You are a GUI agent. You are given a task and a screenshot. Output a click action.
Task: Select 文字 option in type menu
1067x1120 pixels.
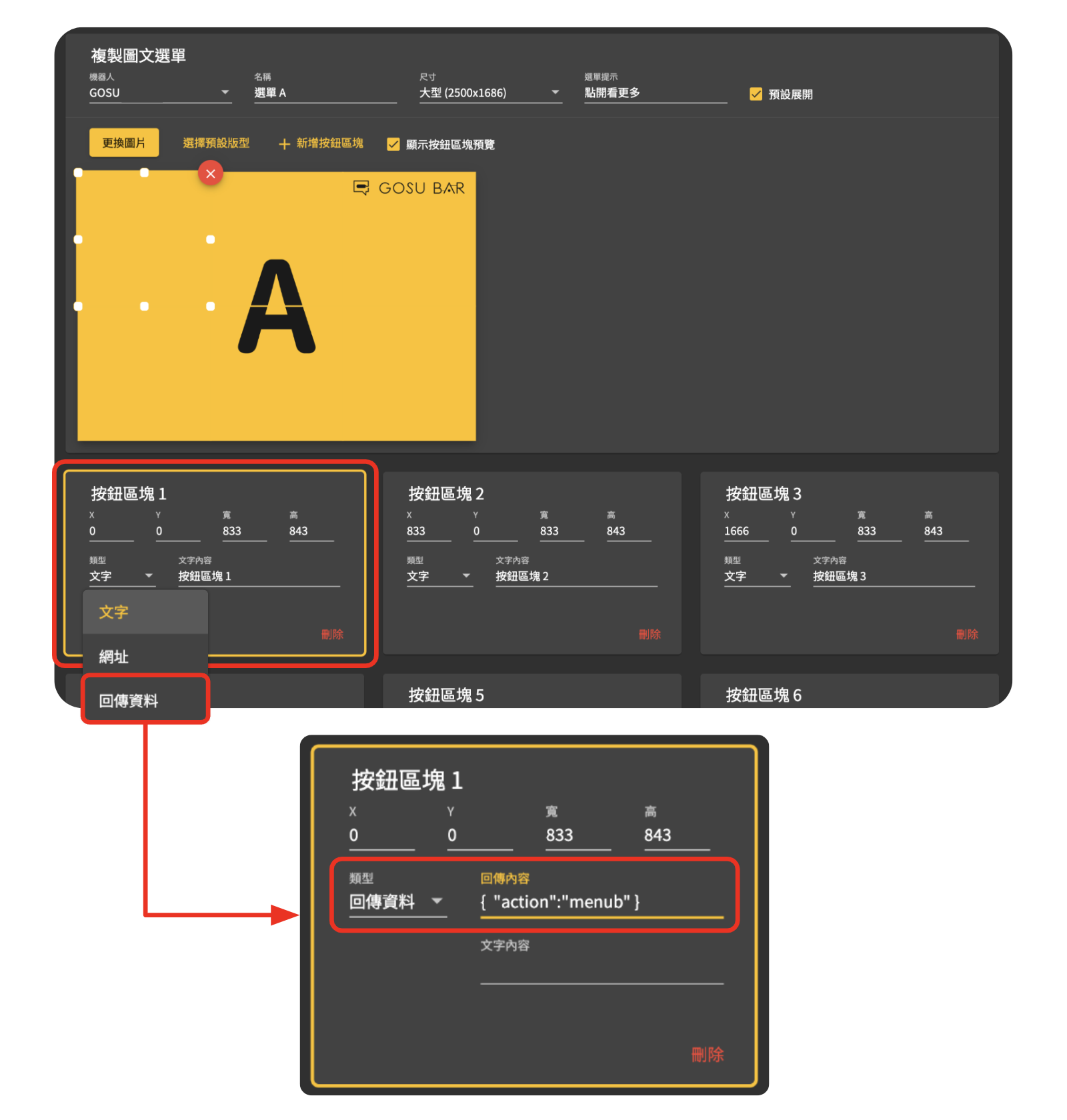tap(145, 612)
